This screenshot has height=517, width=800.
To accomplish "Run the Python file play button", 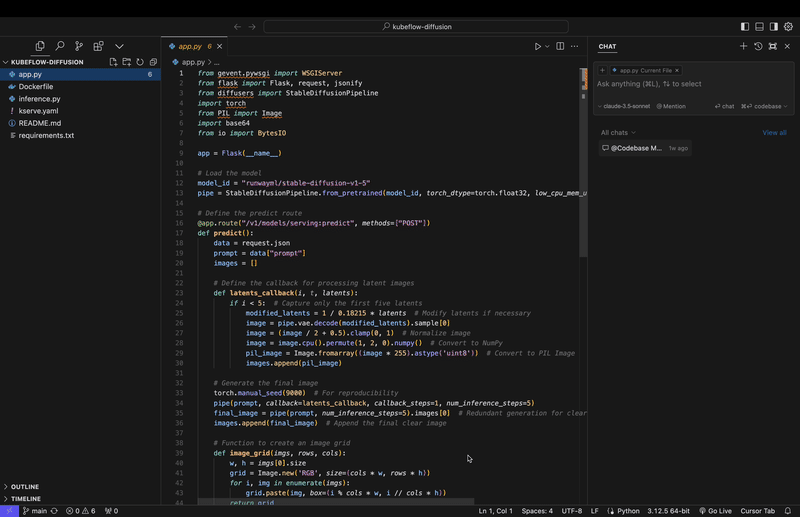I will 537,46.
